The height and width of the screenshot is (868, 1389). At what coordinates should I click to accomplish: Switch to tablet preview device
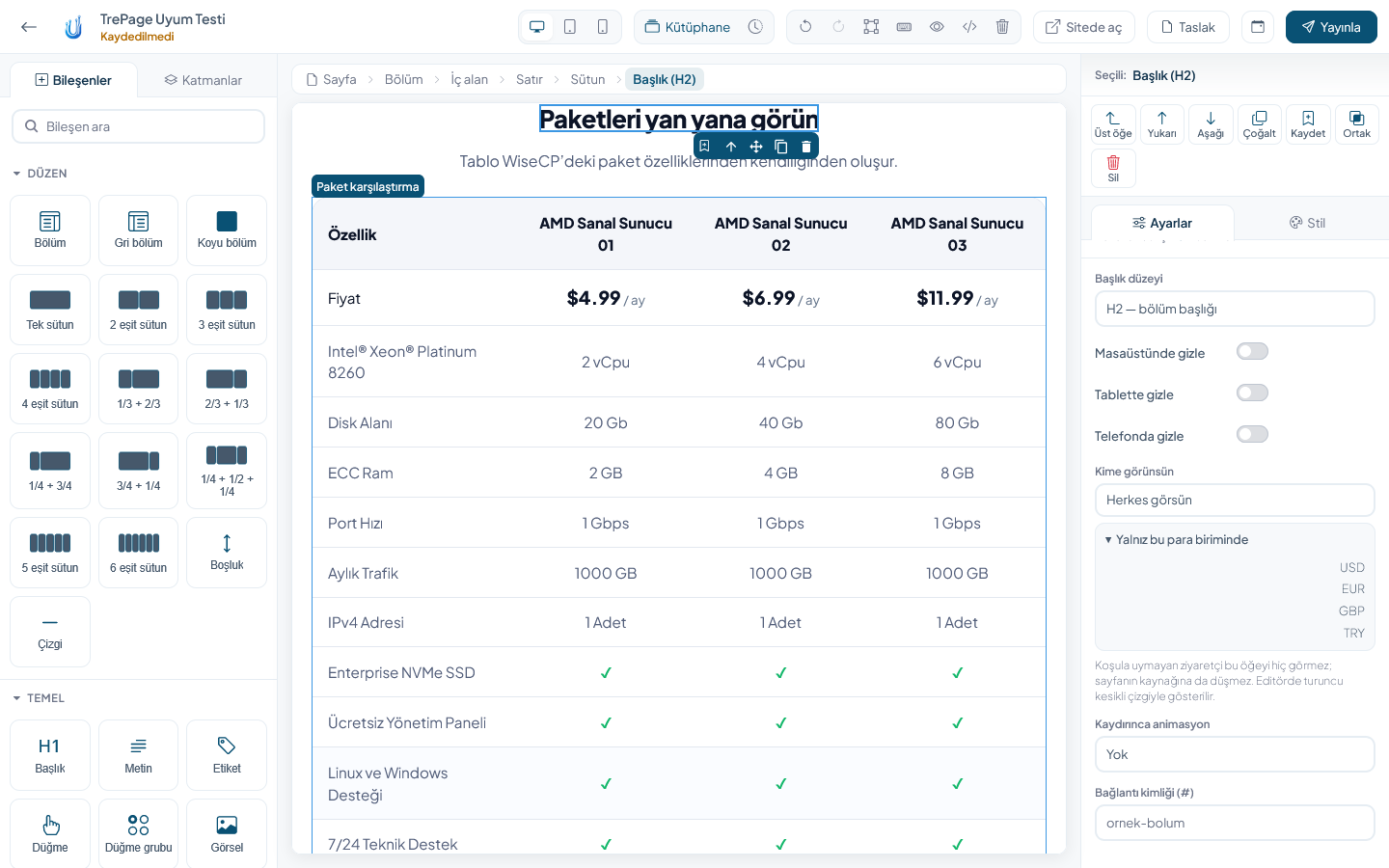[x=570, y=27]
